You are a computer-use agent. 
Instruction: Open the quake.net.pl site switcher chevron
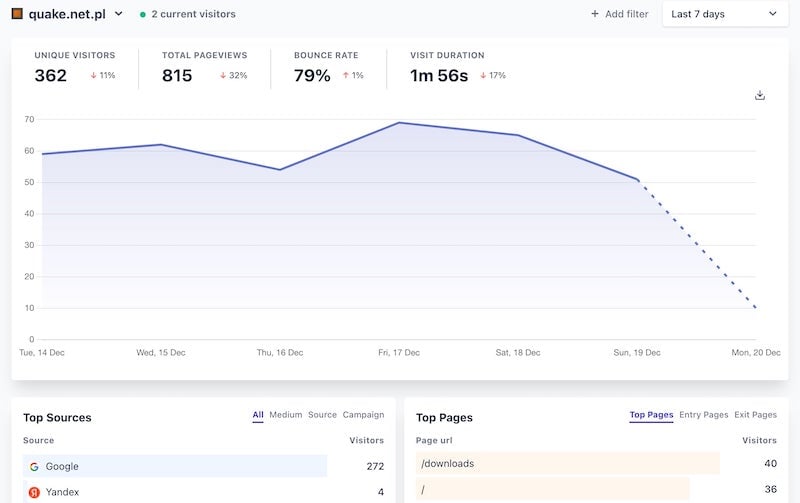(118, 14)
